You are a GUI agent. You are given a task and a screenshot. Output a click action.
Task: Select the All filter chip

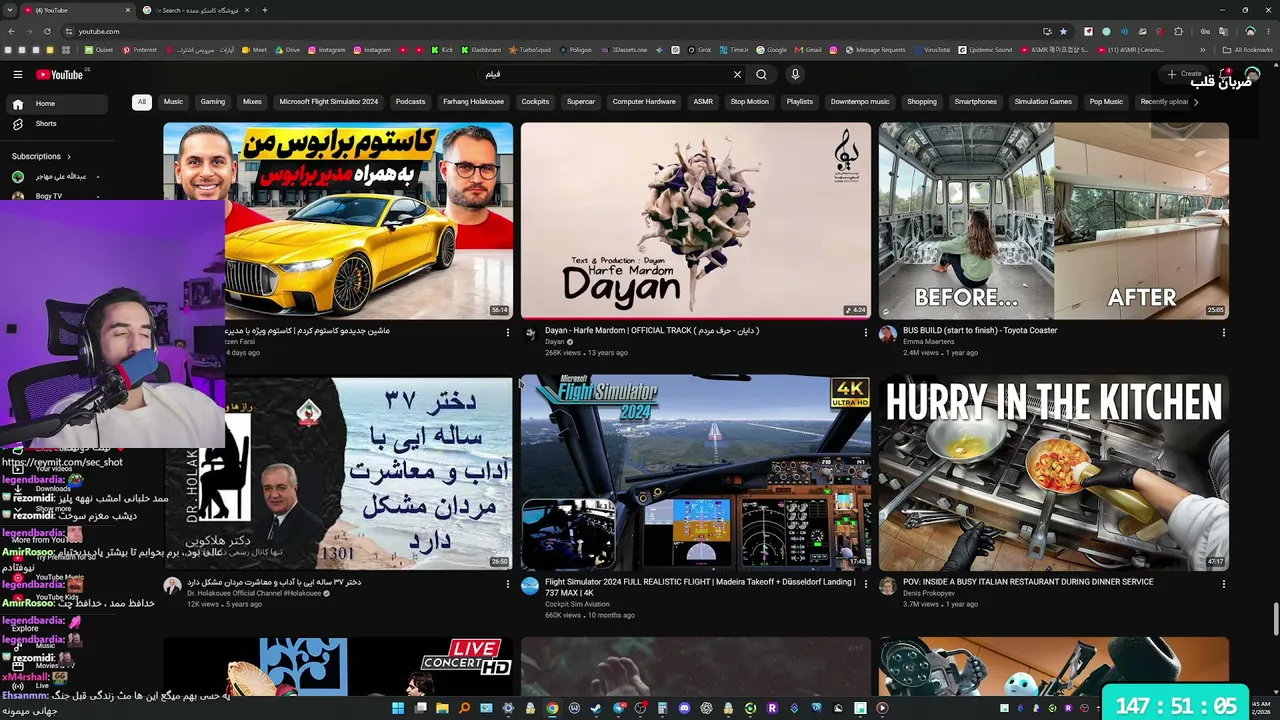[142, 102]
